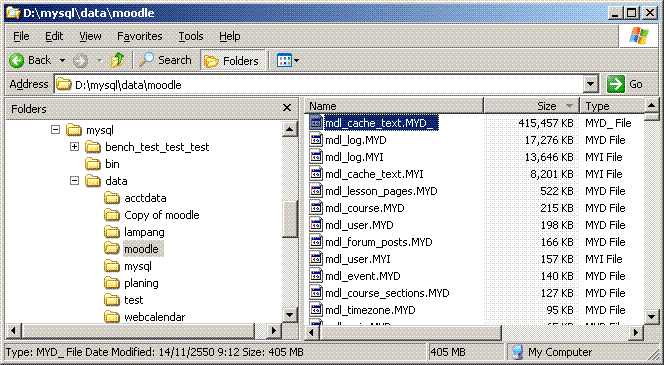Select the mdl_log.MYD file icon
The image size is (664, 365).
[x=316, y=140]
